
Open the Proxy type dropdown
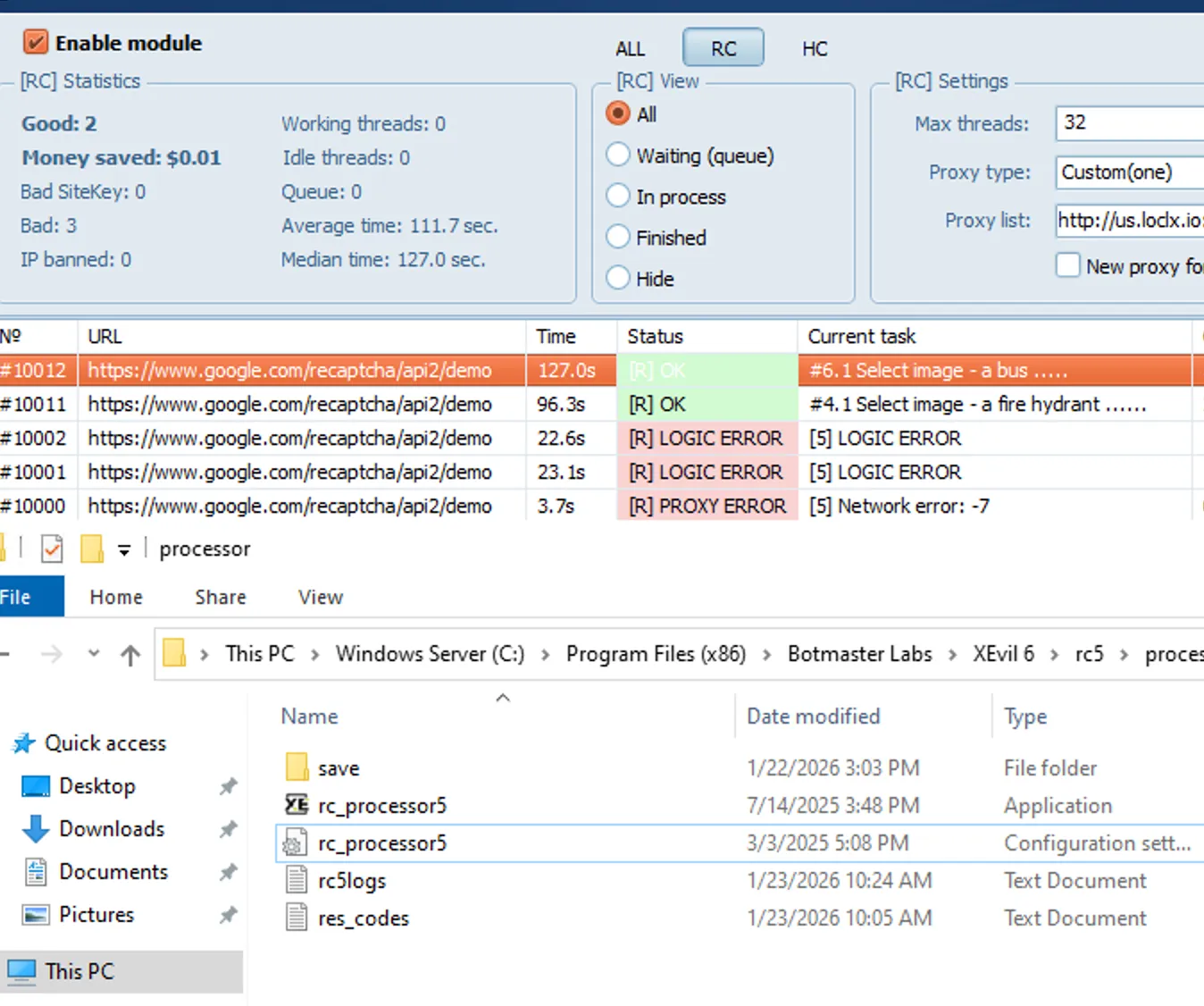pos(1128,172)
